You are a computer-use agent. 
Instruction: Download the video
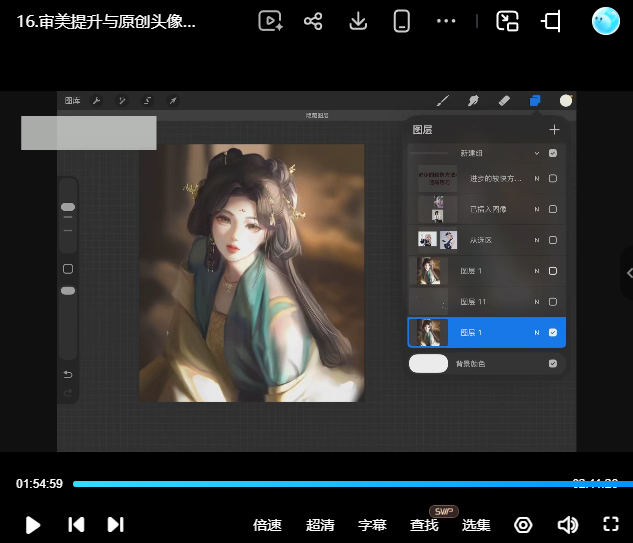[358, 21]
